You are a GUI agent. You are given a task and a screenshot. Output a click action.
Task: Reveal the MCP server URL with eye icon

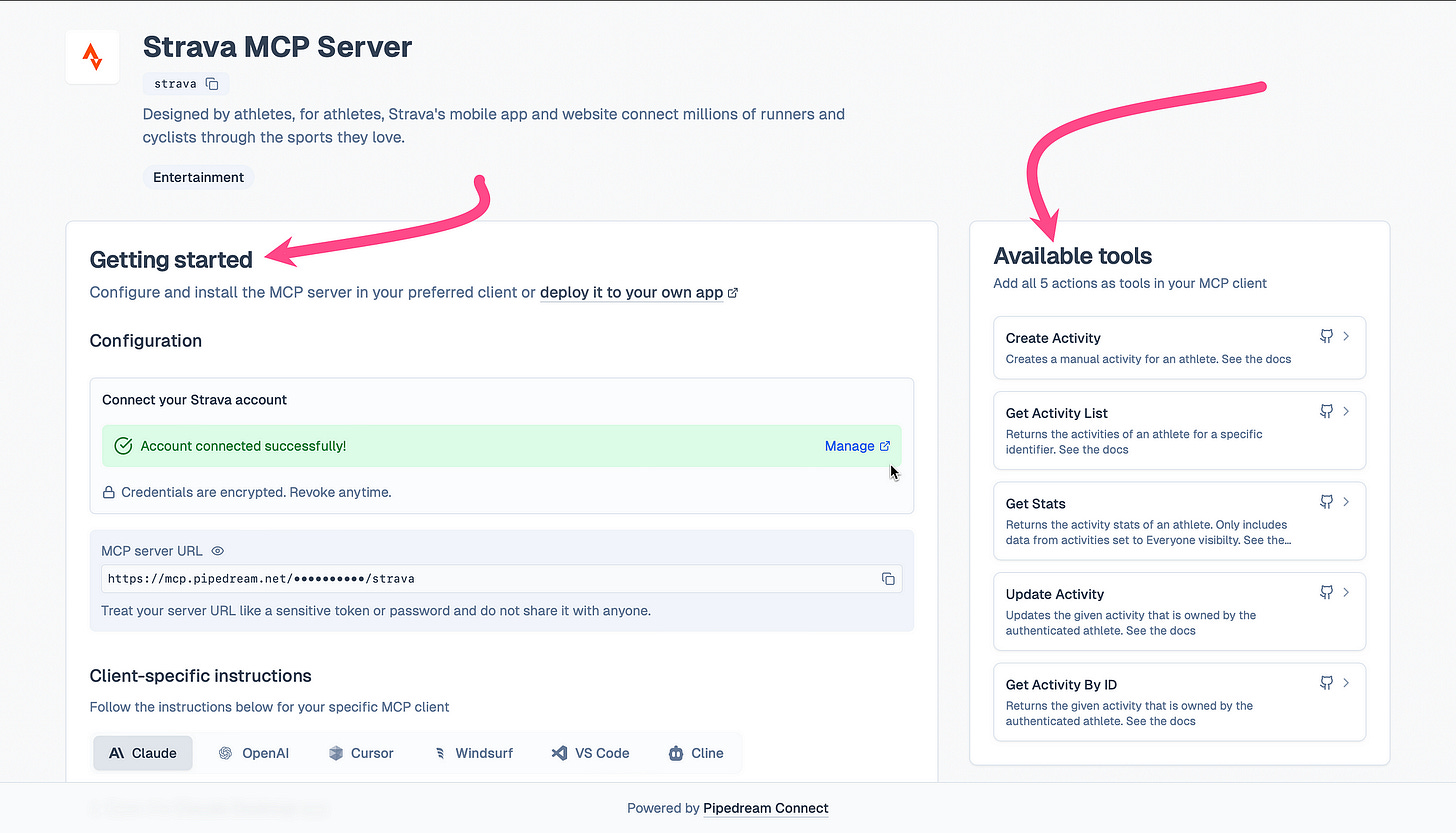tap(218, 551)
